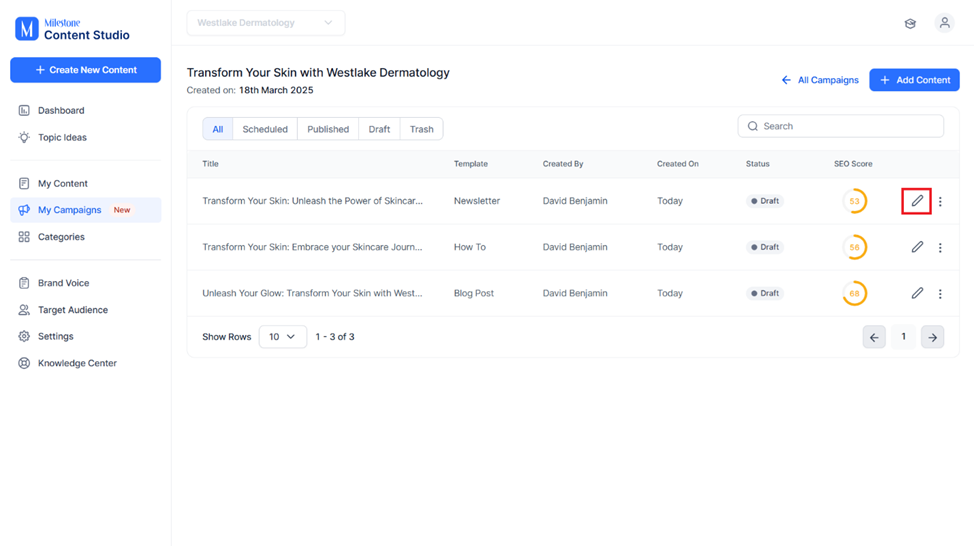Click the Blog Post template cell
Image resolution: width=974 pixels, height=546 pixels.
point(473,293)
